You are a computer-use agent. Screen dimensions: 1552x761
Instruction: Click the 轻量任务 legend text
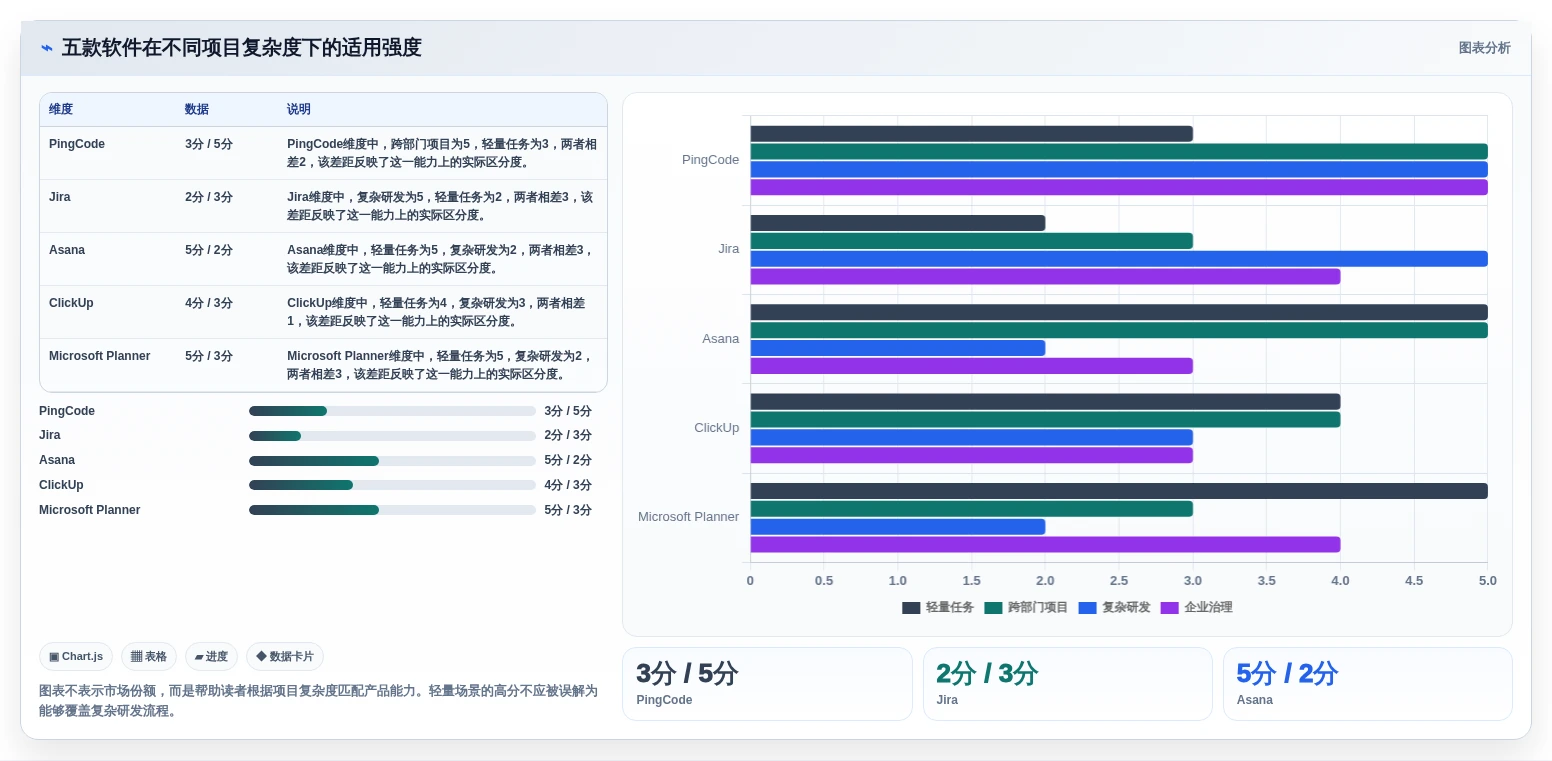tap(949, 607)
